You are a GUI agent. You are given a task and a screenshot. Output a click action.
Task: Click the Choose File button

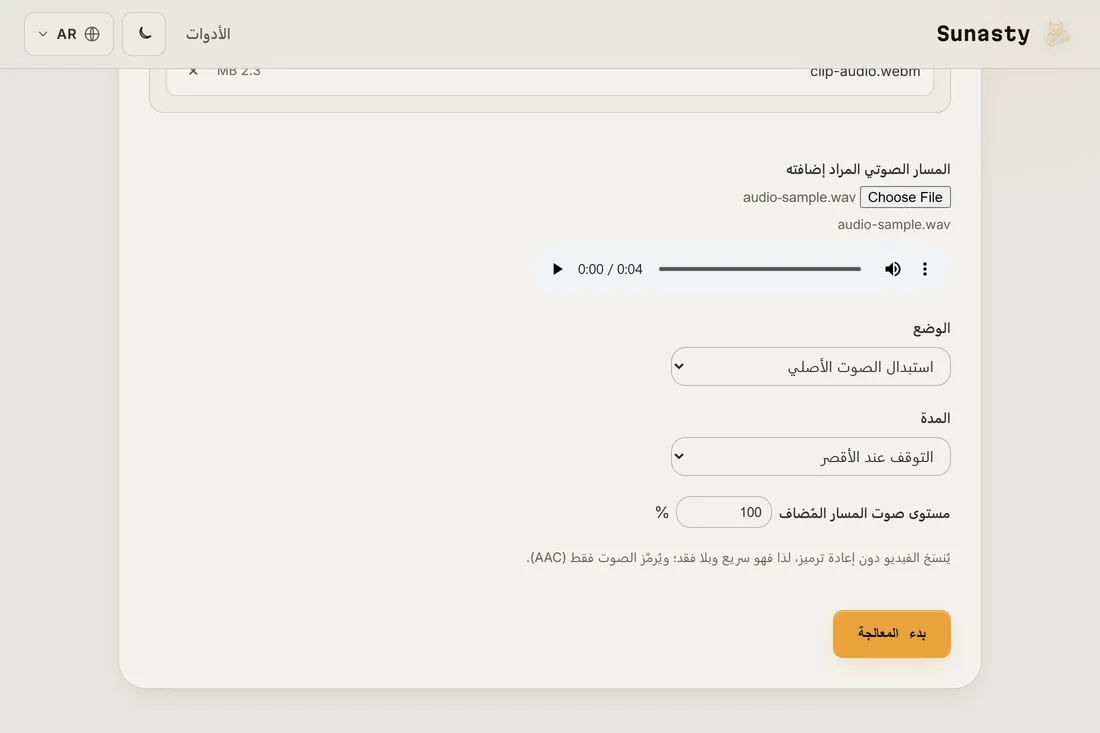[905, 197]
